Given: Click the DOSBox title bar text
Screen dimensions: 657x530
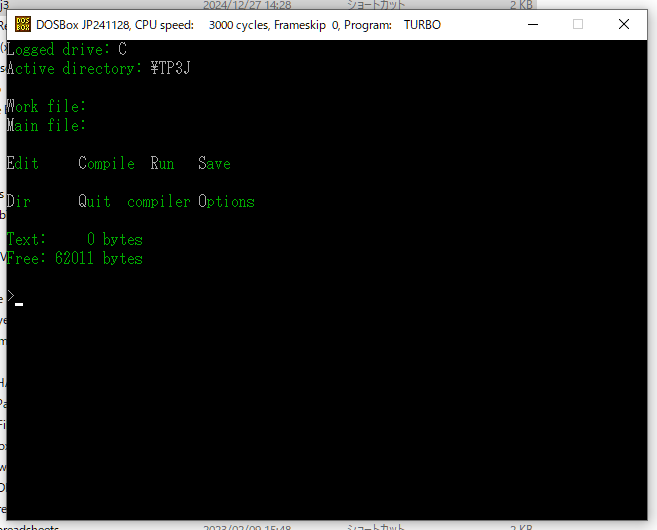Looking at the screenshot, I should [238, 25].
